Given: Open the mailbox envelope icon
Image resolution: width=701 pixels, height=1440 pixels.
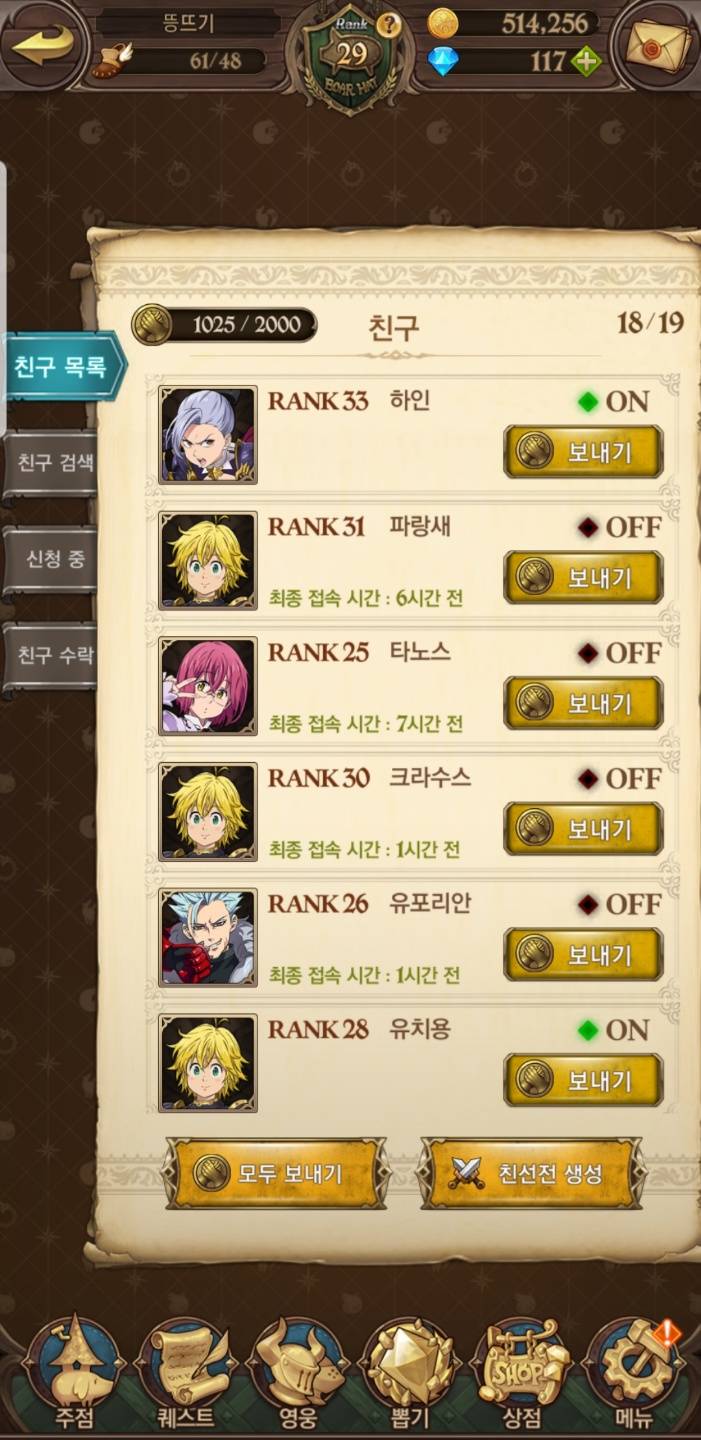Looking at the screenshot, I should [x=656, y=44].
